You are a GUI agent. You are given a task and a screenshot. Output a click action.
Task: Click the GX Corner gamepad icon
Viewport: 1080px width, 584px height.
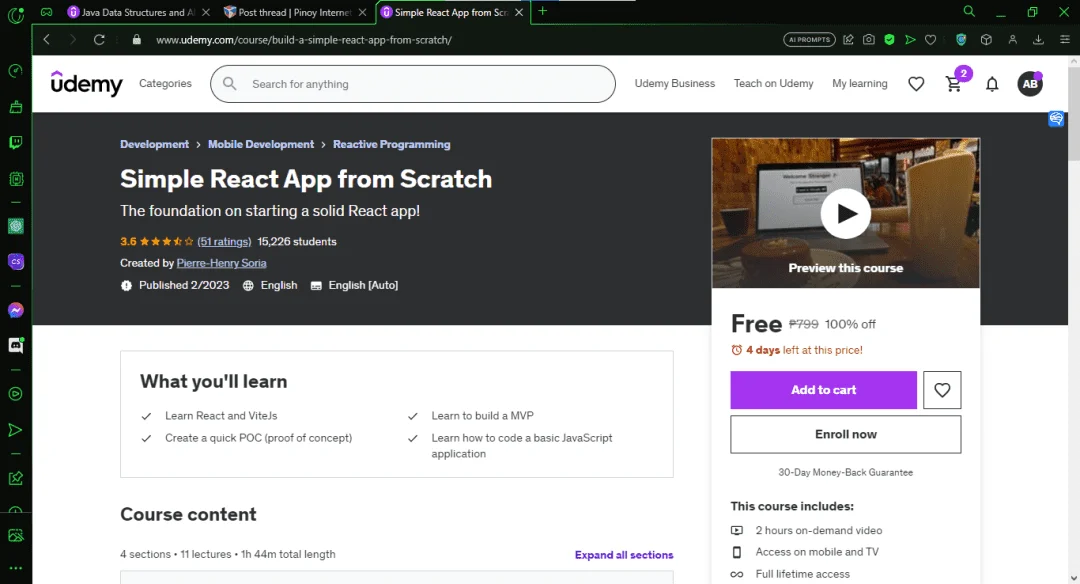[x=46, y=12]
